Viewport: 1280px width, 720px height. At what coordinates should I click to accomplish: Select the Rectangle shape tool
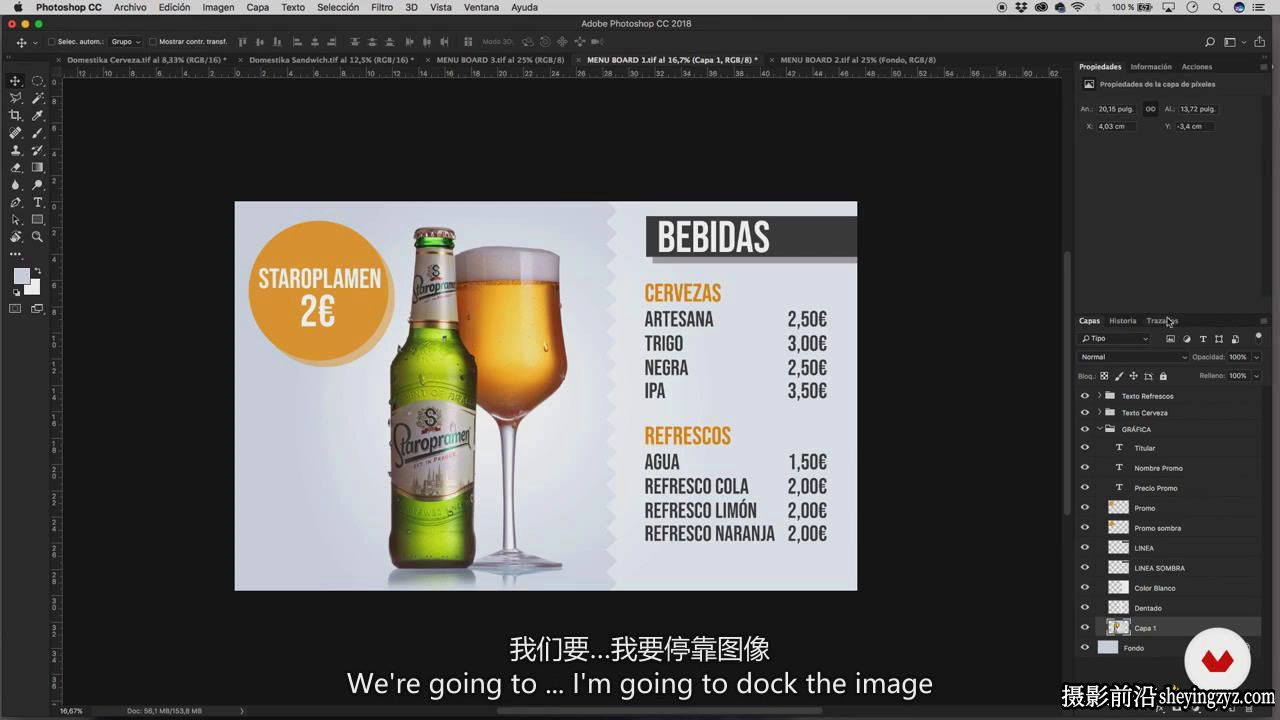[37, 219]
